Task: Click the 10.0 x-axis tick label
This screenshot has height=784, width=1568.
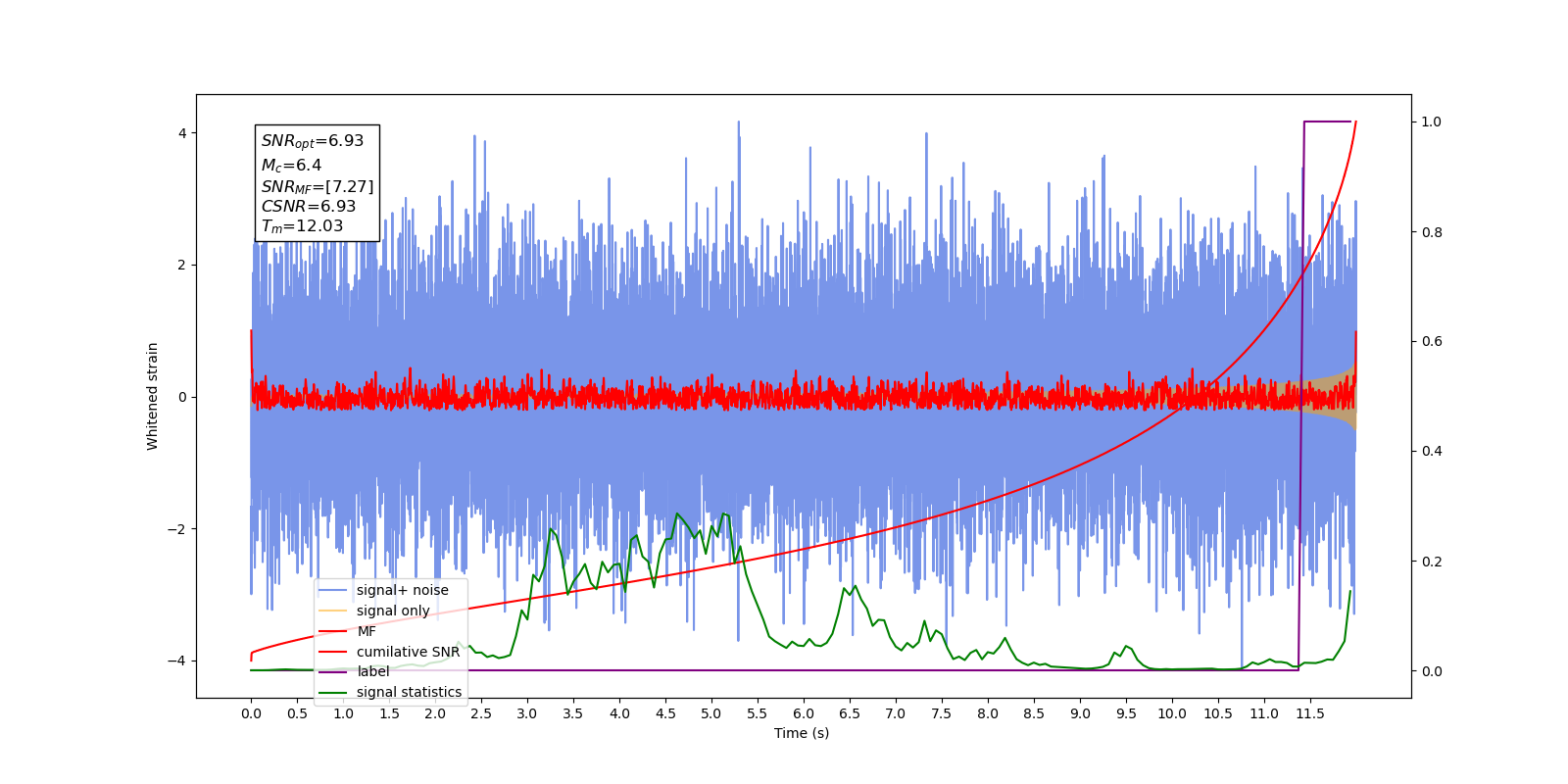Action: (1172, 713)
